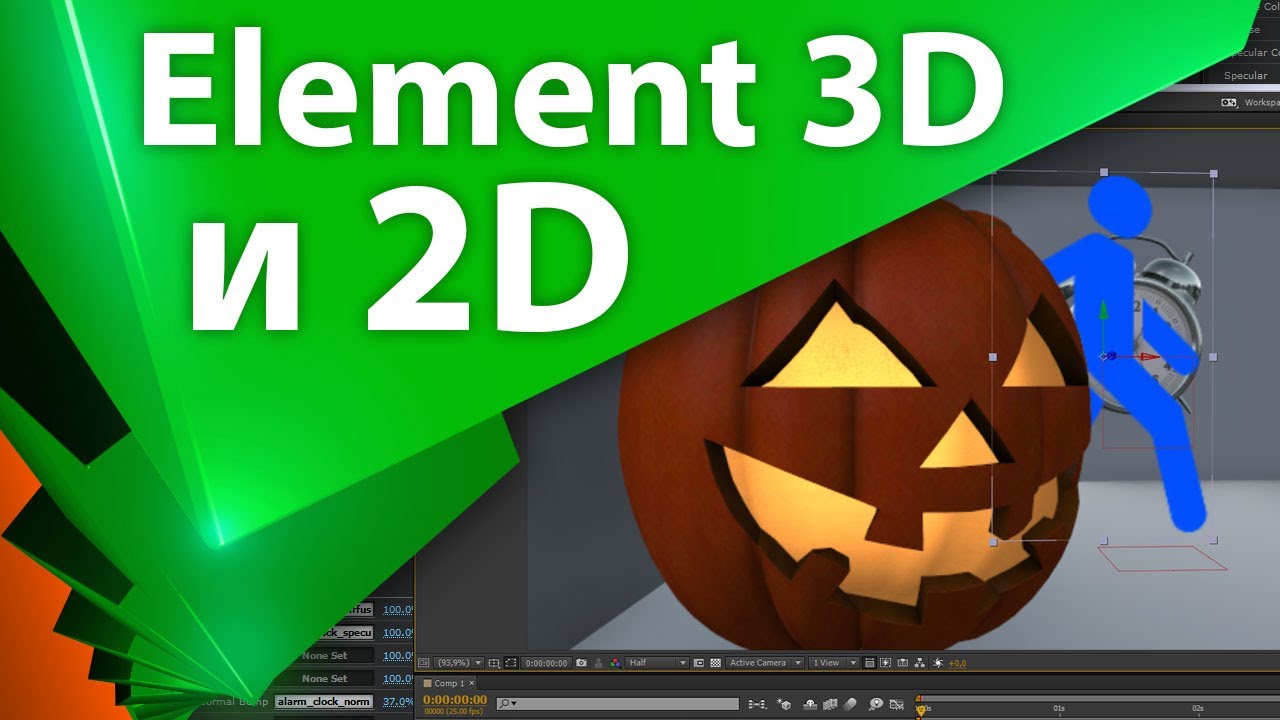Toggle the Motion Blur icon
This screenshot has width=1280, height=720.
pos(850,704)
